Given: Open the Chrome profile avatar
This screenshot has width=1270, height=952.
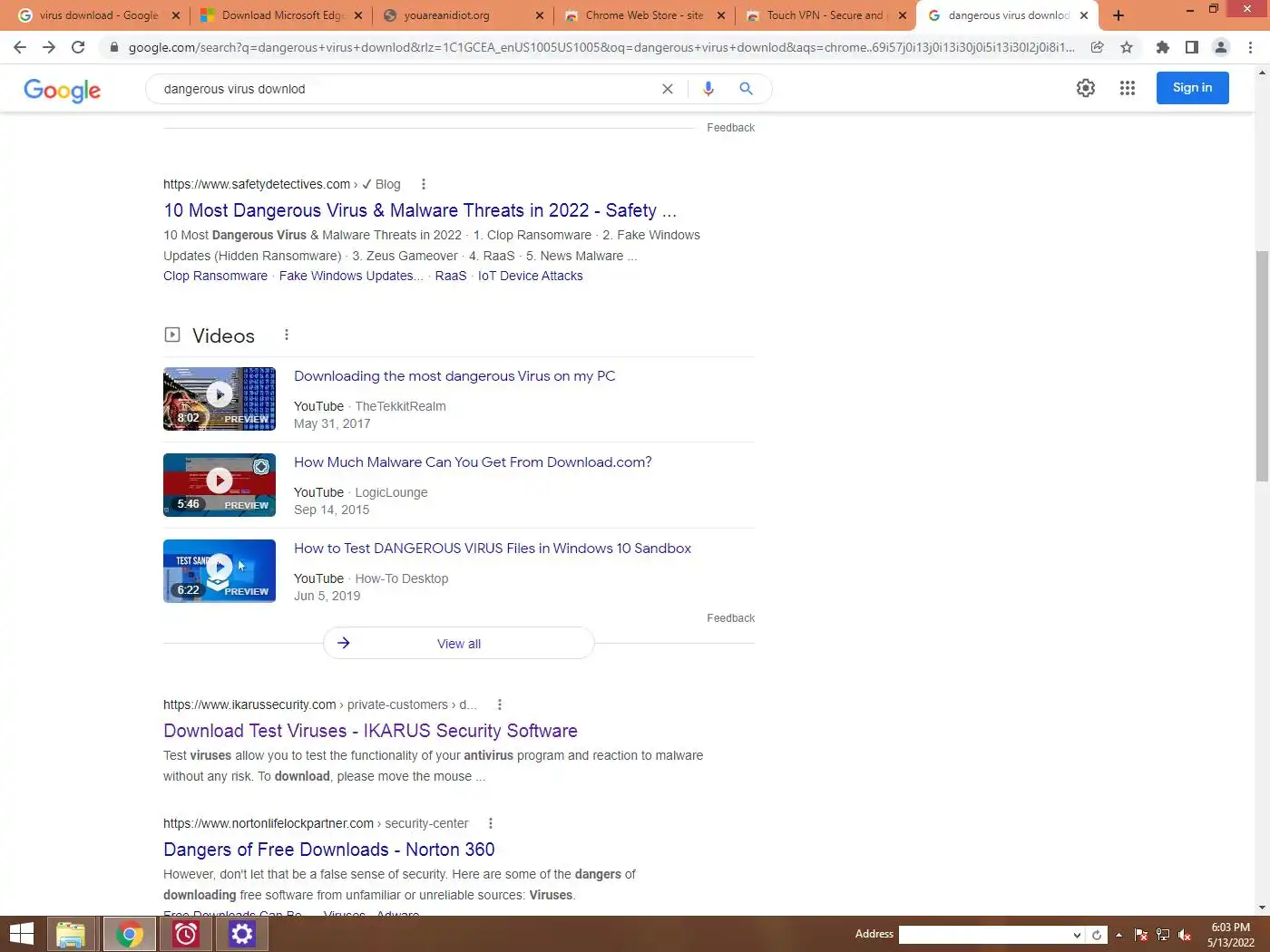Looking at the screenshot, I should pos(1221,47).
